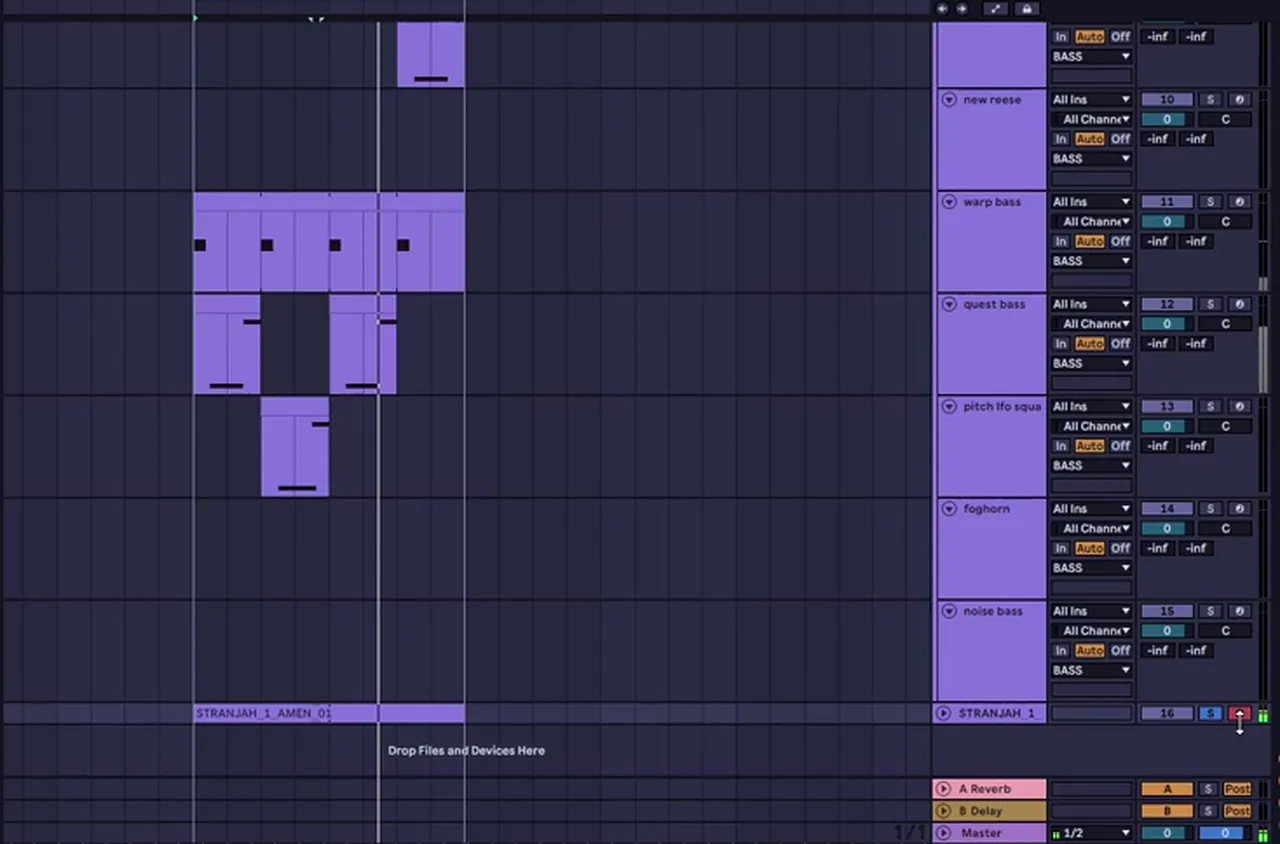
Task: Unfold the B Delay return track
Action: point(943,811)
